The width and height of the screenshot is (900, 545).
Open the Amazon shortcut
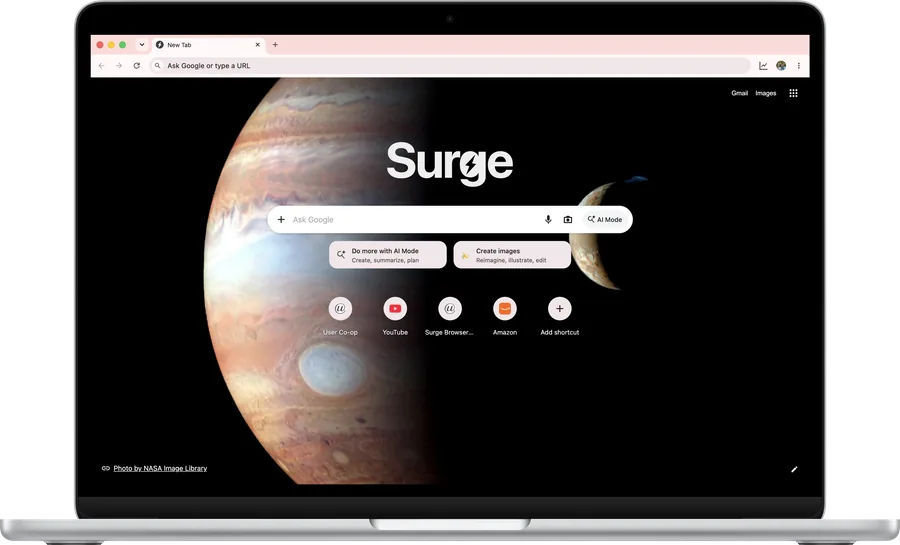[505, 316]
